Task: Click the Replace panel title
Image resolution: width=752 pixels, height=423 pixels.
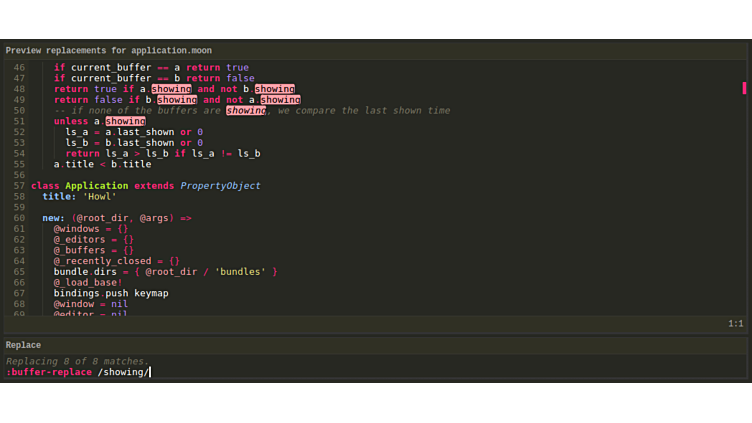Action: [x=23, y=345]
